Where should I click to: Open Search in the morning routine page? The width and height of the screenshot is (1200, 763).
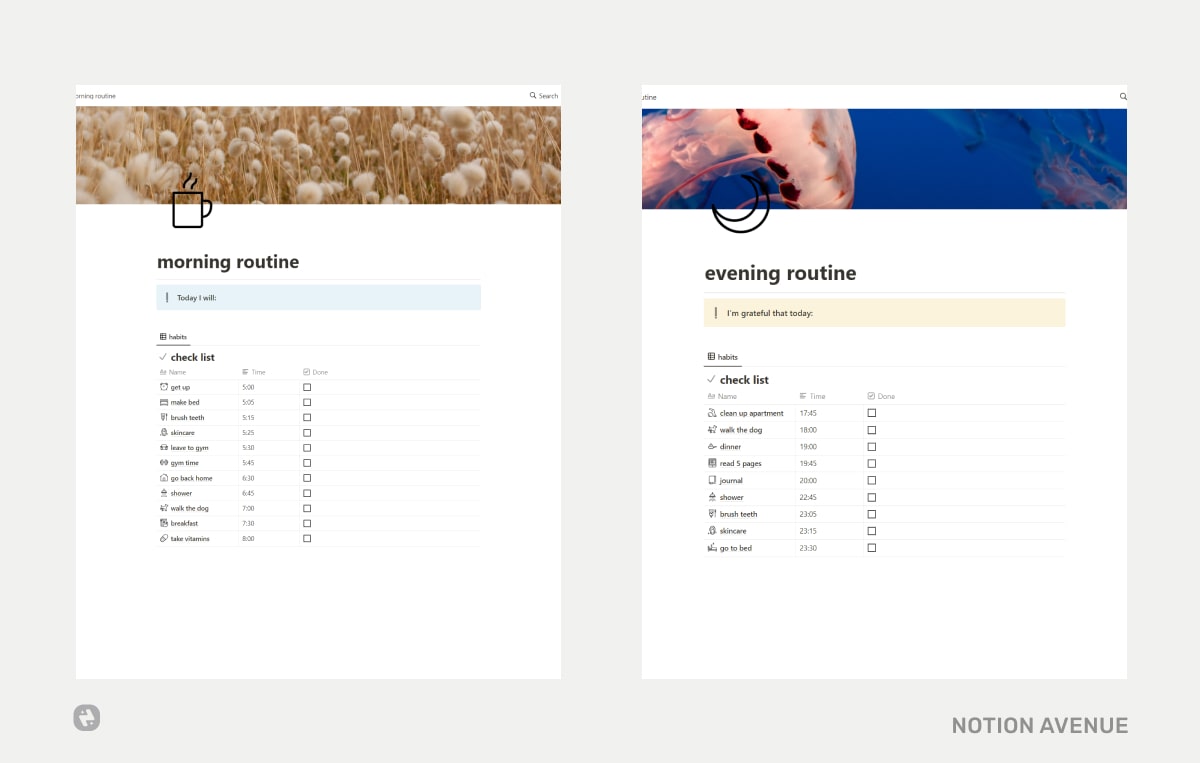(543, 95)
